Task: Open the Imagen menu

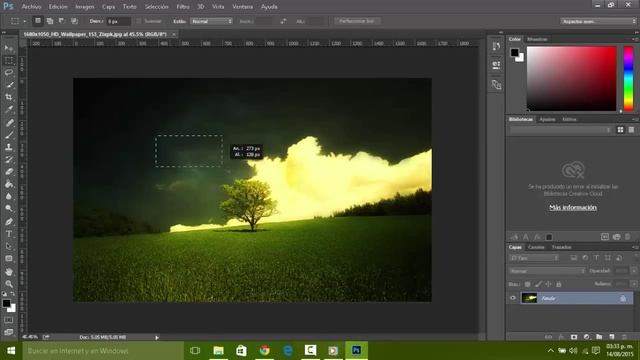Action: tap(84, 7)
